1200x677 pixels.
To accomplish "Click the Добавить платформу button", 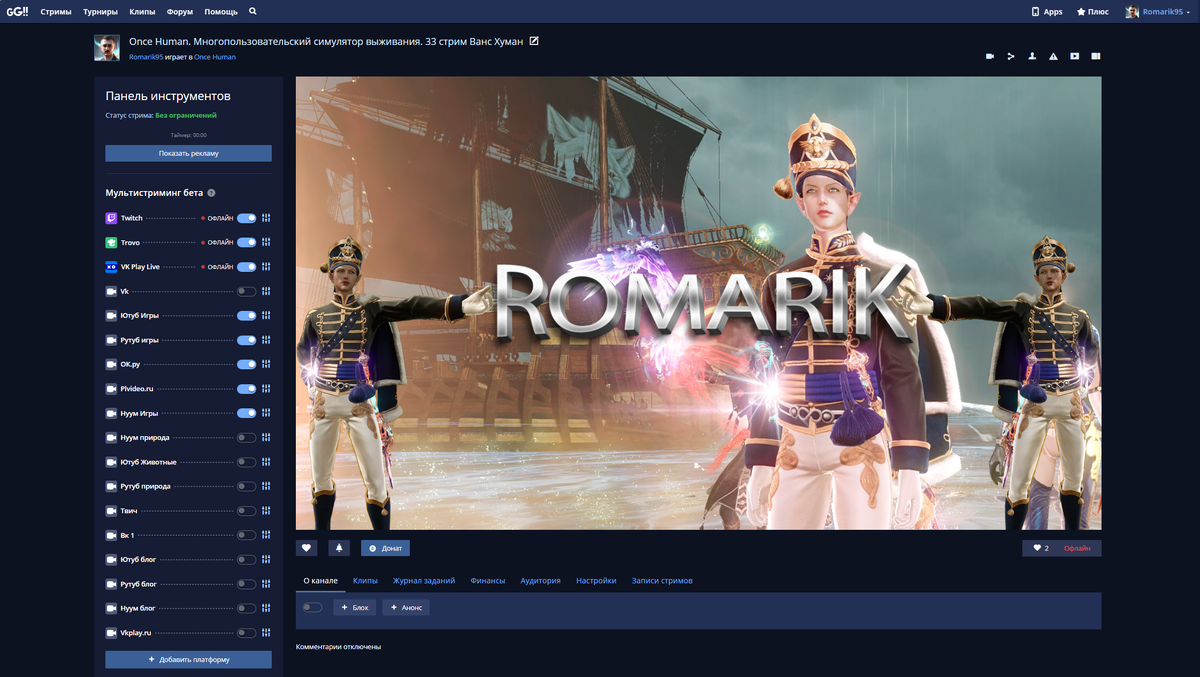I will coord(188,660).
